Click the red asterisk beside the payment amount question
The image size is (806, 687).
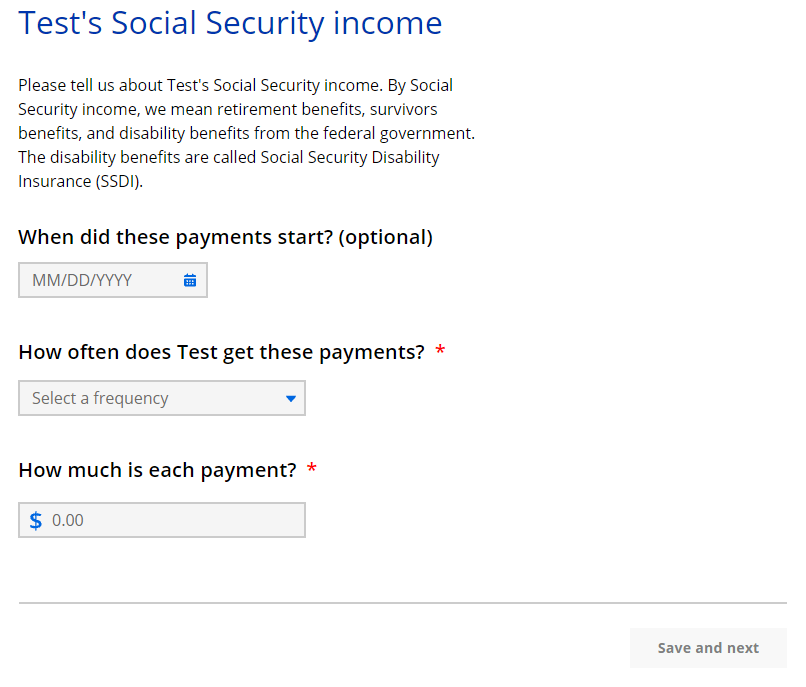[x=312, y=471]
